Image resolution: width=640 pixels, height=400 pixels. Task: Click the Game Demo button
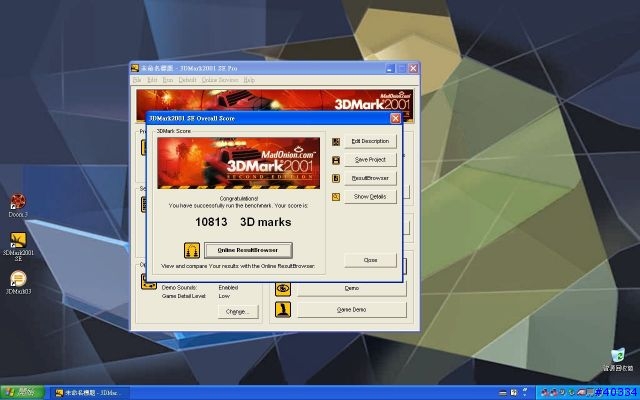351,310
